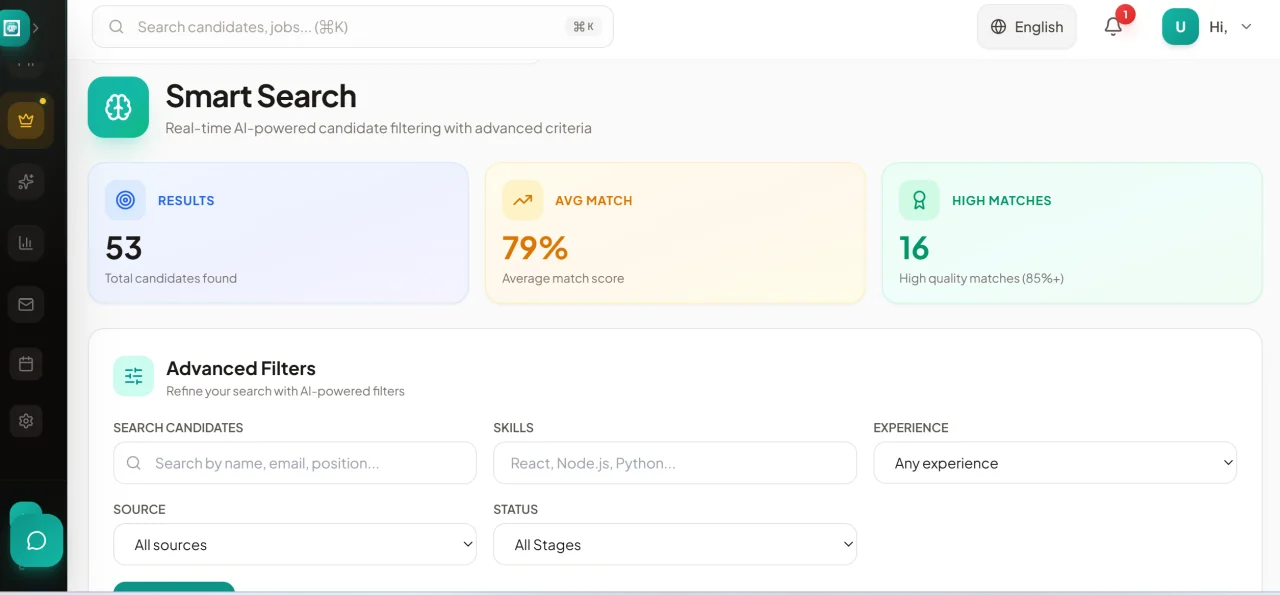Click the Advanced Filters sliders icon
Screen dimensions: 1280x595
coord(133,376)
